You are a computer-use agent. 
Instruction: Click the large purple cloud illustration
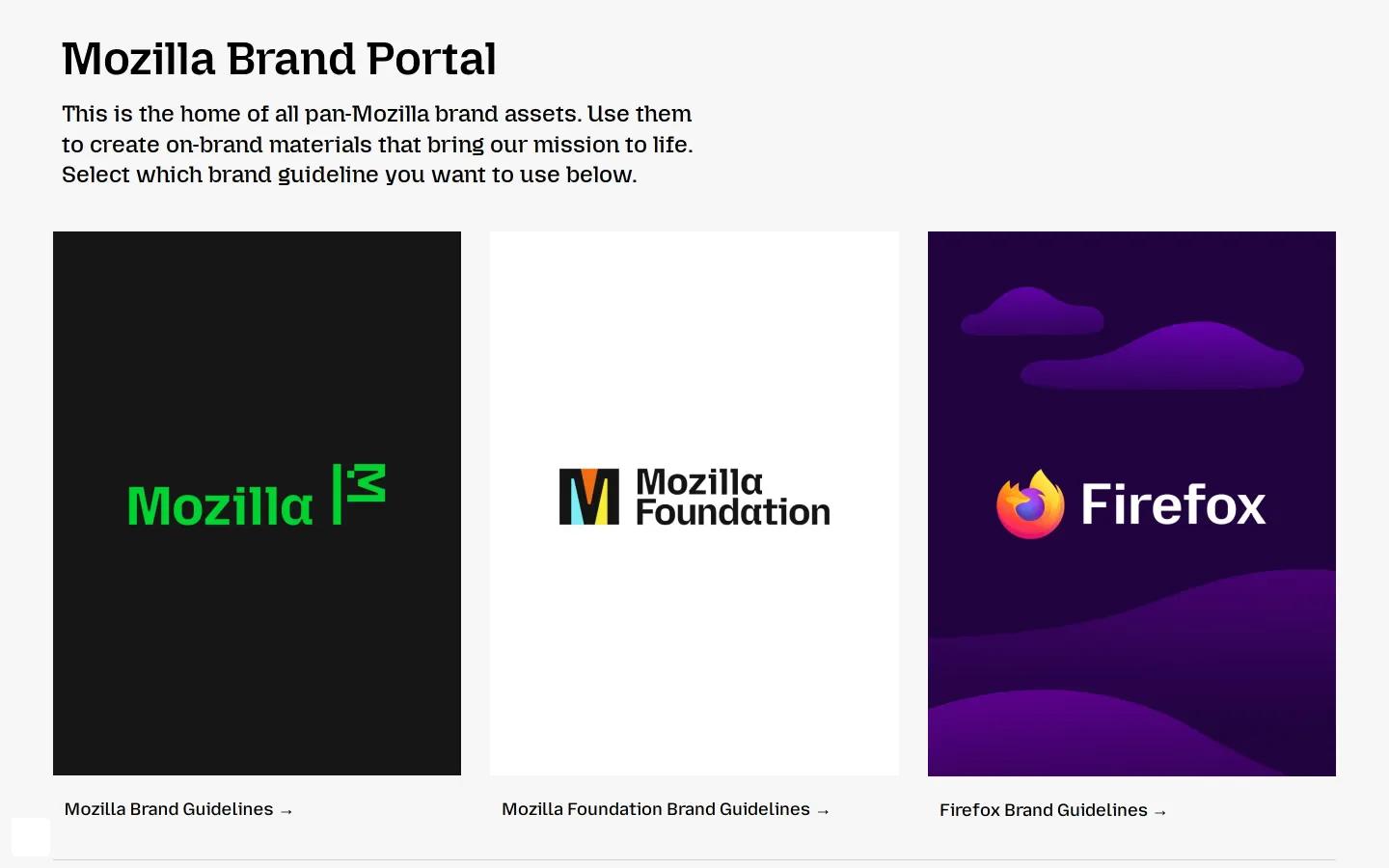(1162, 356)
